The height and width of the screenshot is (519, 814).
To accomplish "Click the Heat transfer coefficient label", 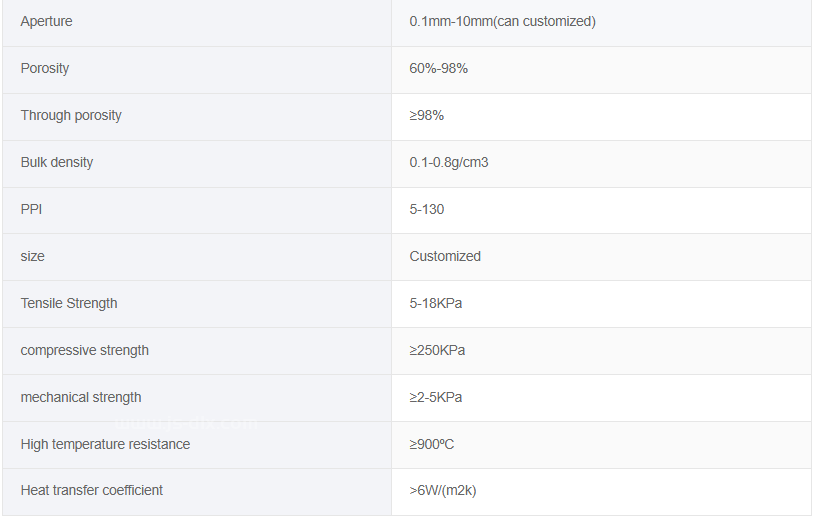I will tap(91, 490).
